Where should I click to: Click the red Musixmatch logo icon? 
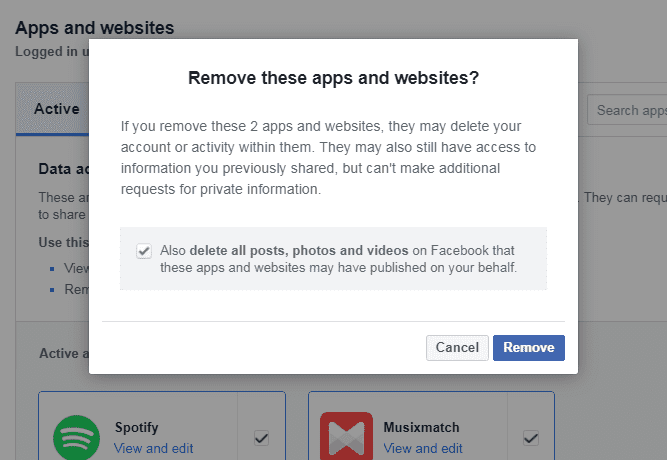point(346,436)
